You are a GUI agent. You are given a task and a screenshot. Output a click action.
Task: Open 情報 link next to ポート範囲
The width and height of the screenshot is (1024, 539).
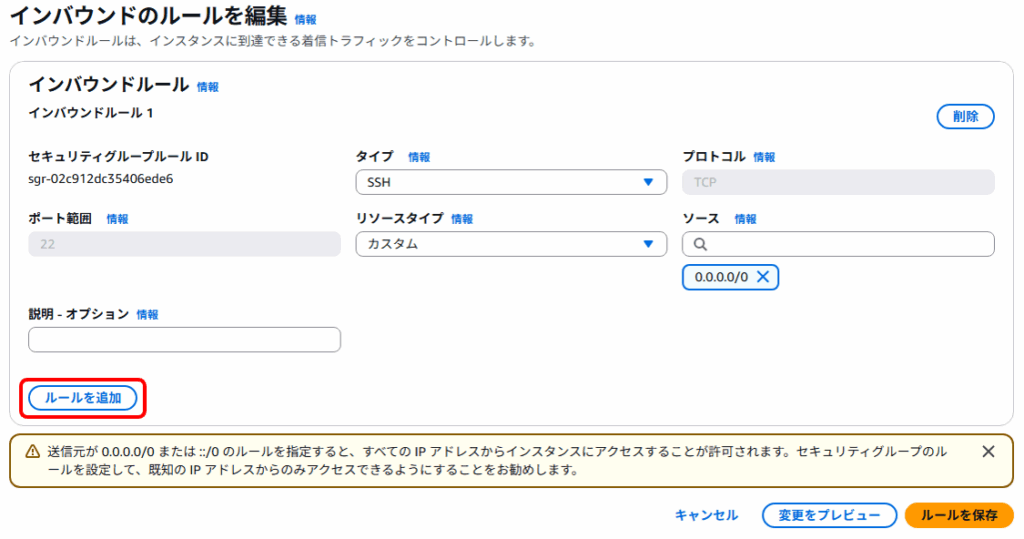tap(117, 219)
